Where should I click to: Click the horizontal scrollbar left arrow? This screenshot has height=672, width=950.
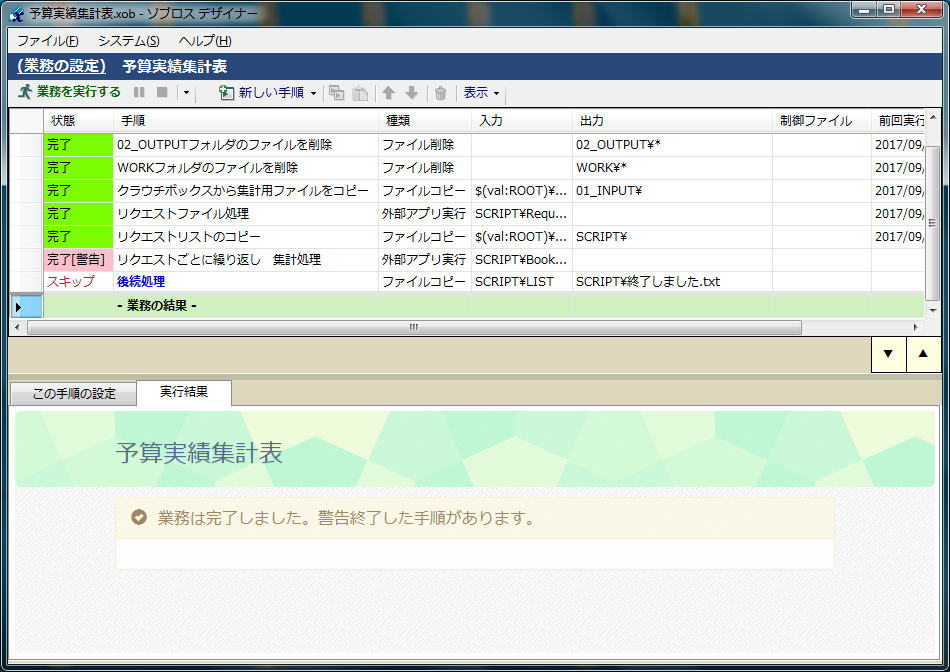coord(17,328)
